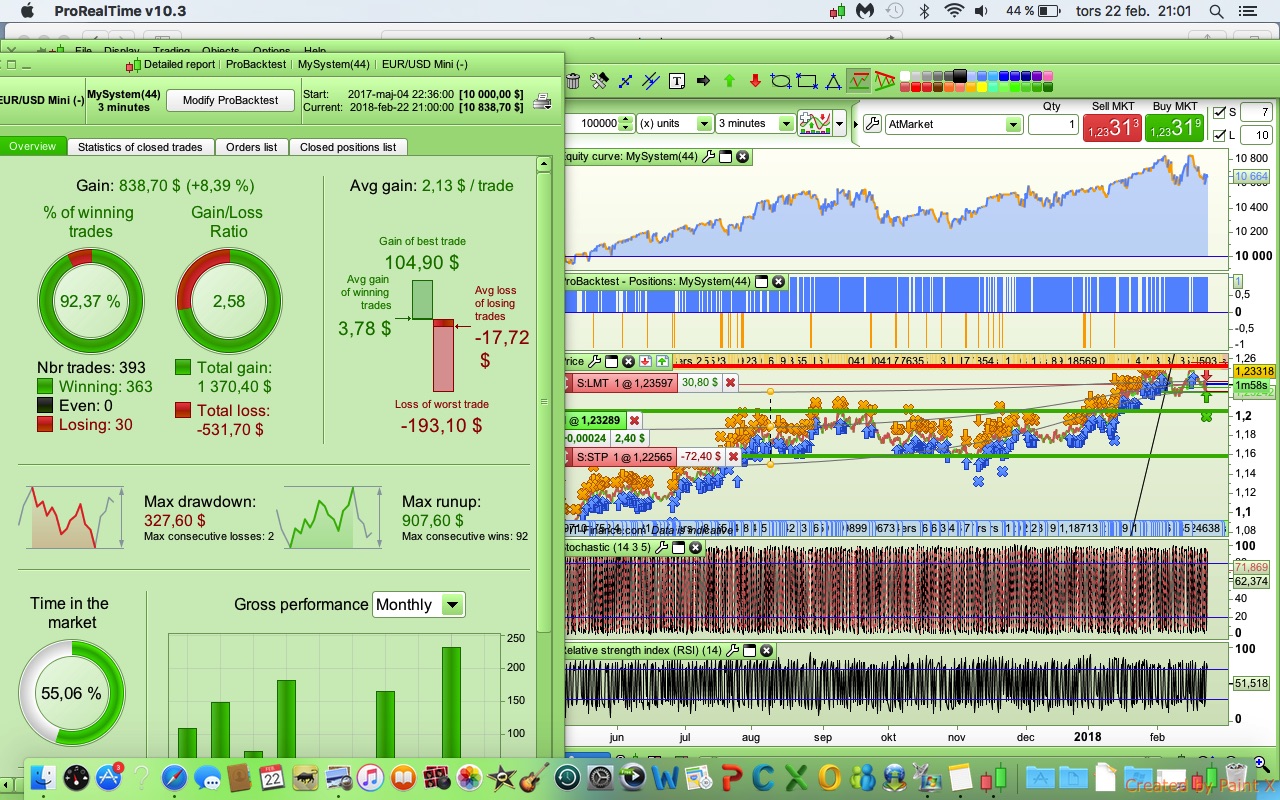Click green up arrow icon in Price panel header
Screen dimensions: 1280x800
pos(662,361)
